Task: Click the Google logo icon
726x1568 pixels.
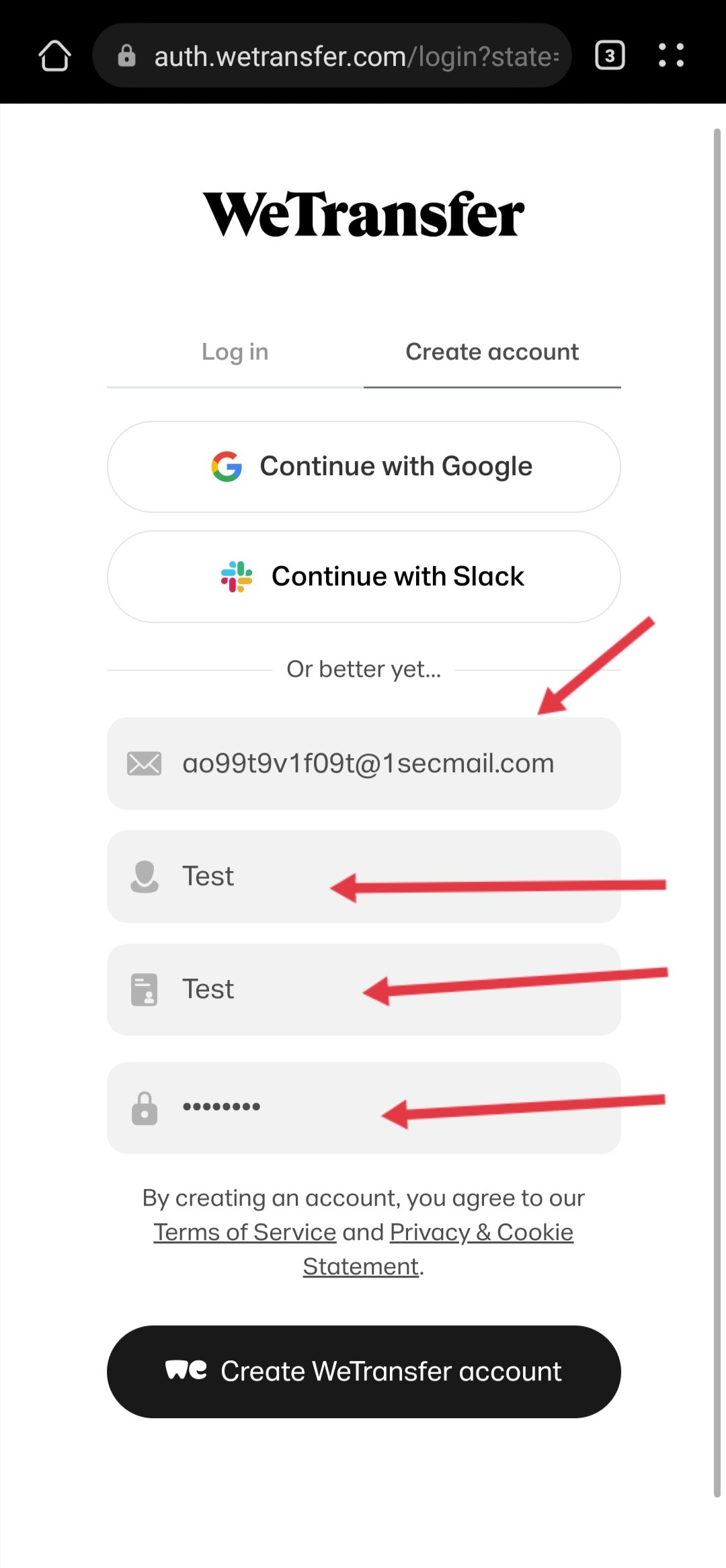Action: click(227, 466)
